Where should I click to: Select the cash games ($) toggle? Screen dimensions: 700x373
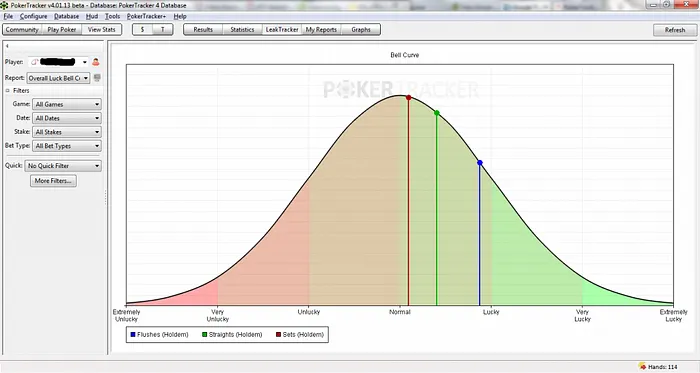tap(142, 29)
